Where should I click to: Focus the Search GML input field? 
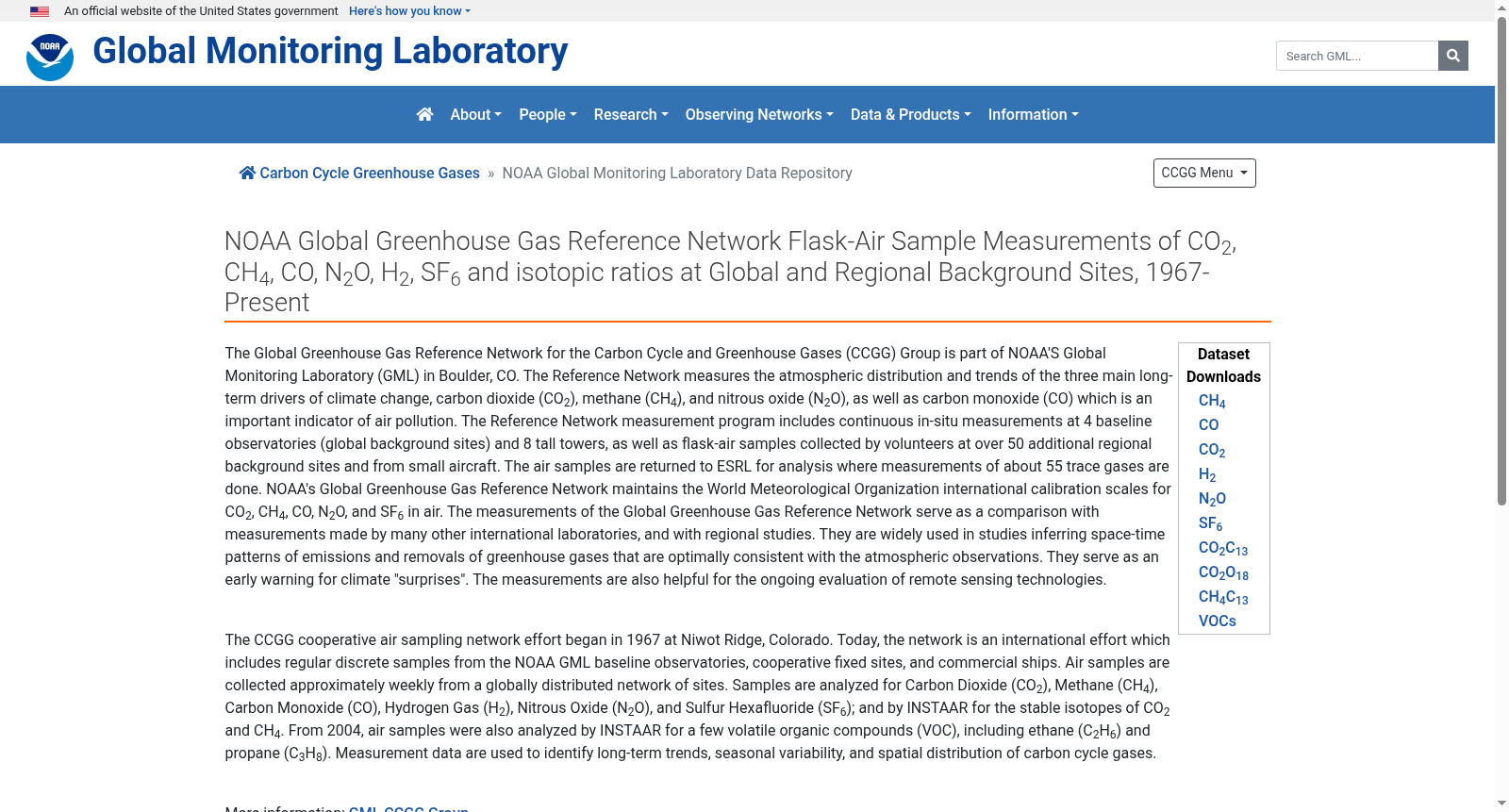1357,56
